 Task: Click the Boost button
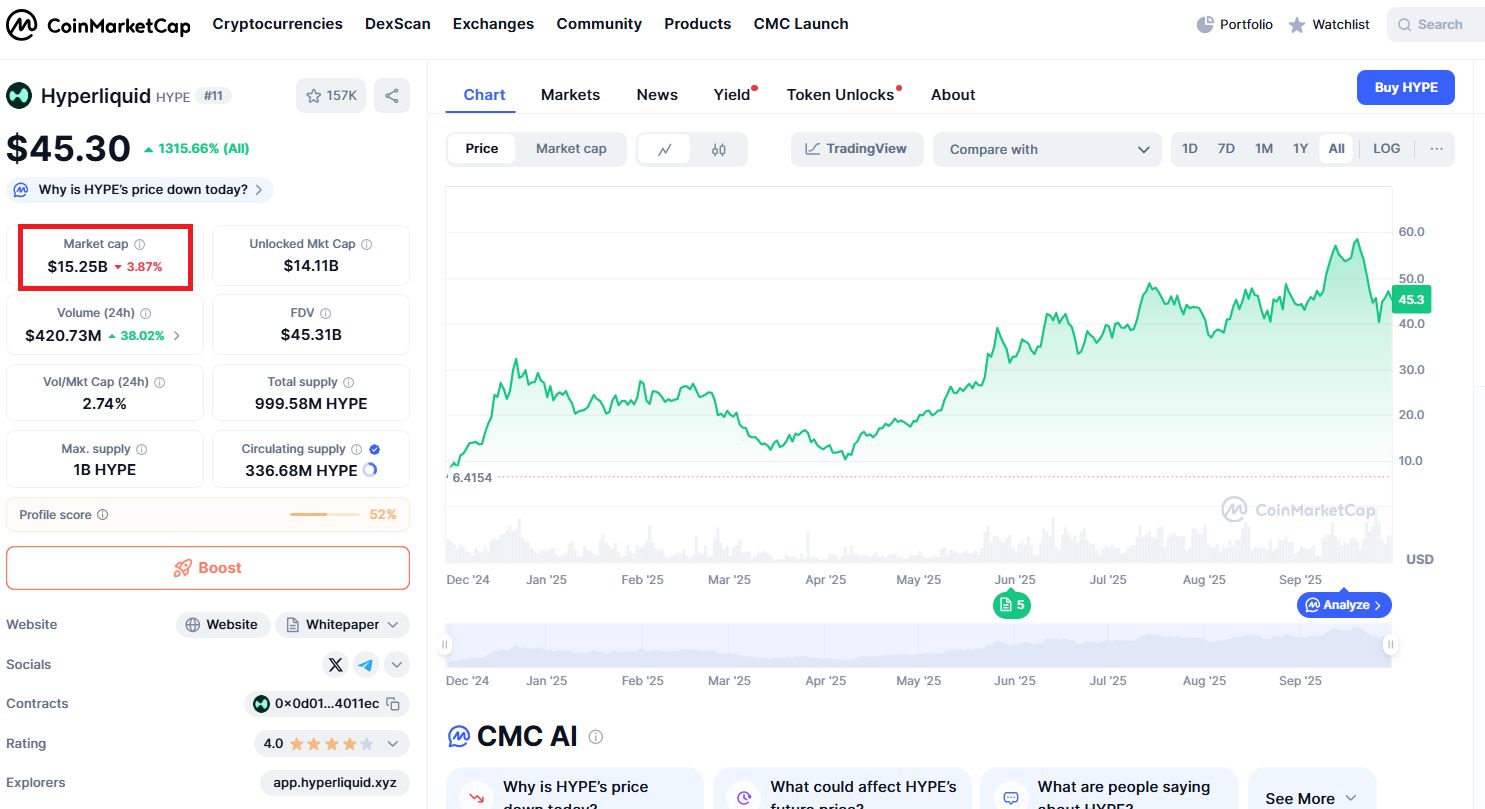click(x=208, y=568)
